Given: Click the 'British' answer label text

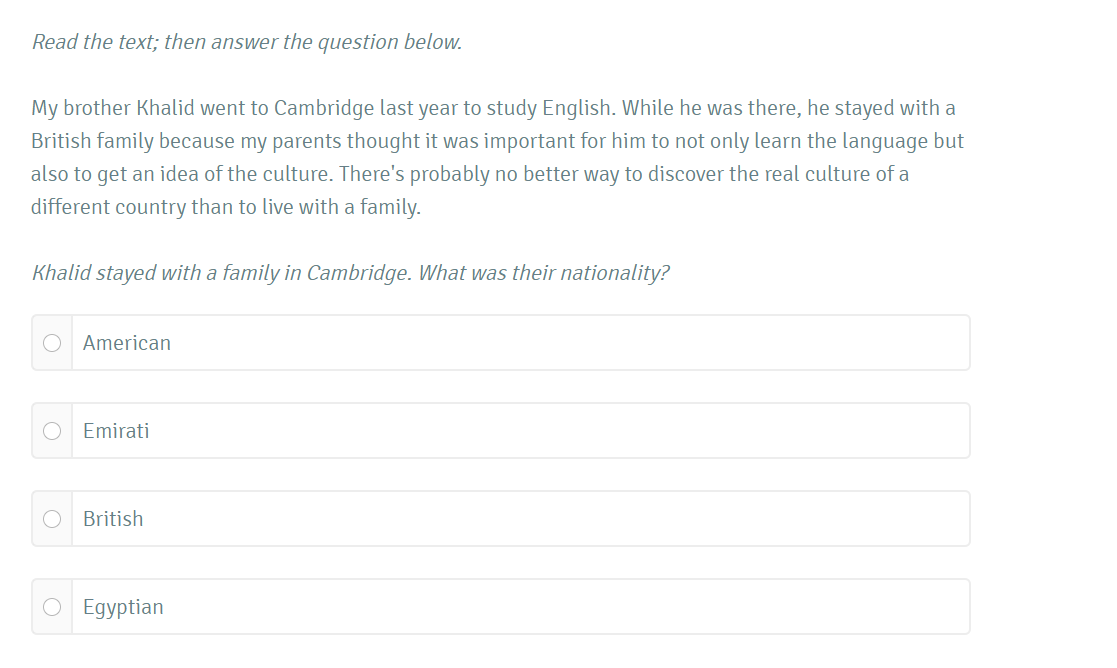Looking at the screenshot, I should 113,519.
